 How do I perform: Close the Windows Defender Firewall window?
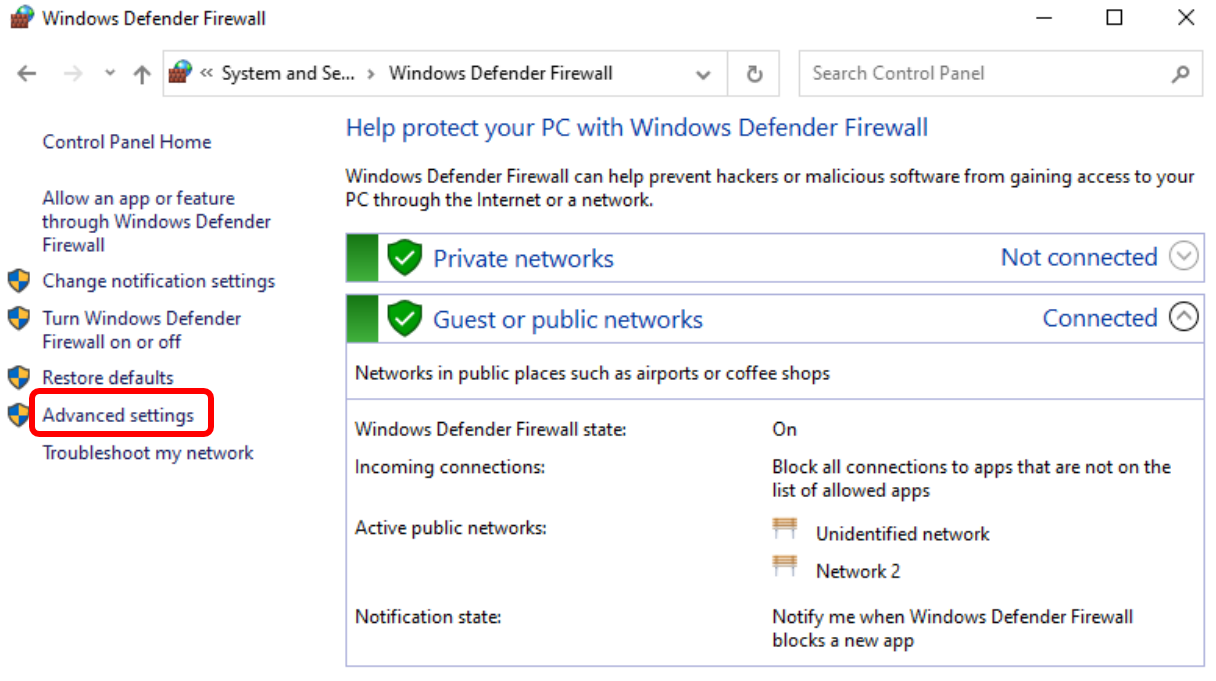1185,18
